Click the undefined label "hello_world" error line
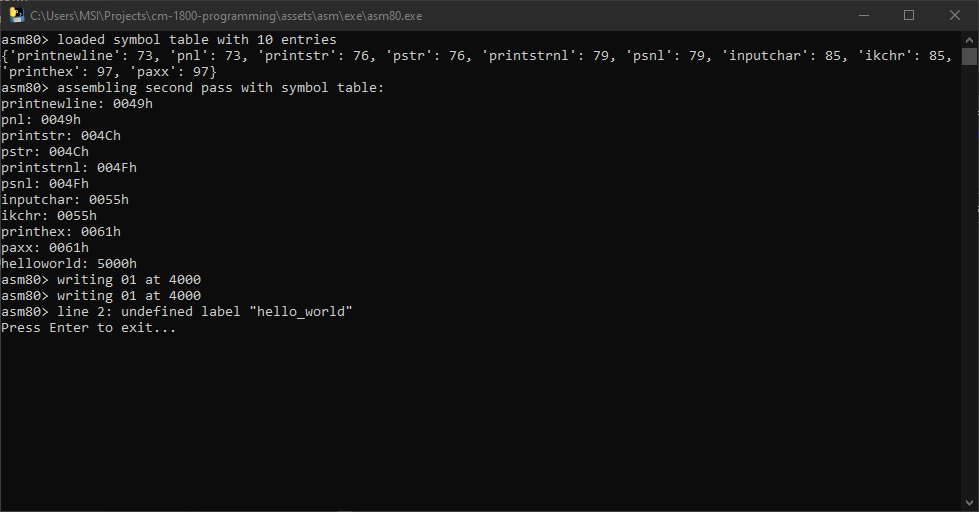979x512 pixels. coord(177,312)
